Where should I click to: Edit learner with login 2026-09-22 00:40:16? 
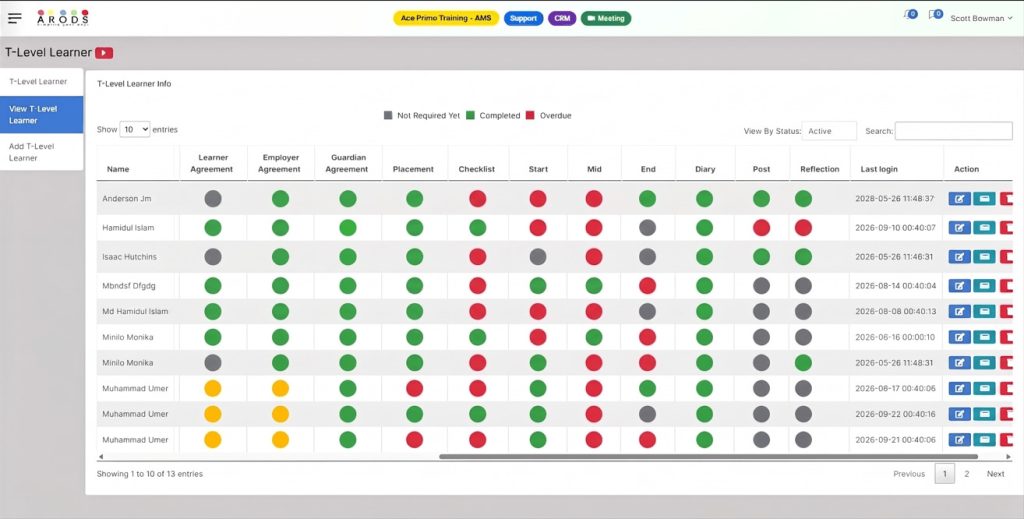click(959, 414)
